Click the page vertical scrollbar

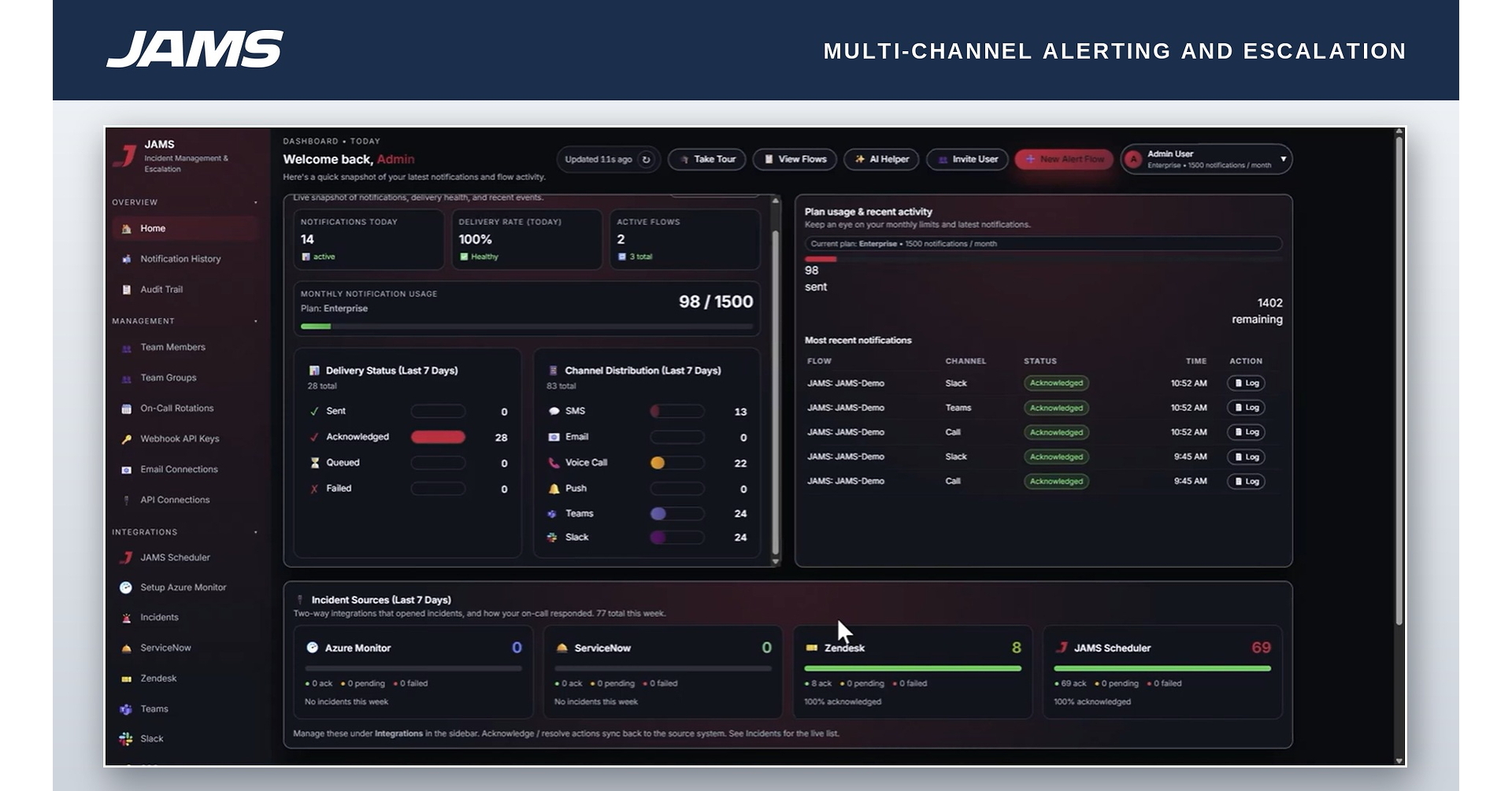(x=1399, y=382)
